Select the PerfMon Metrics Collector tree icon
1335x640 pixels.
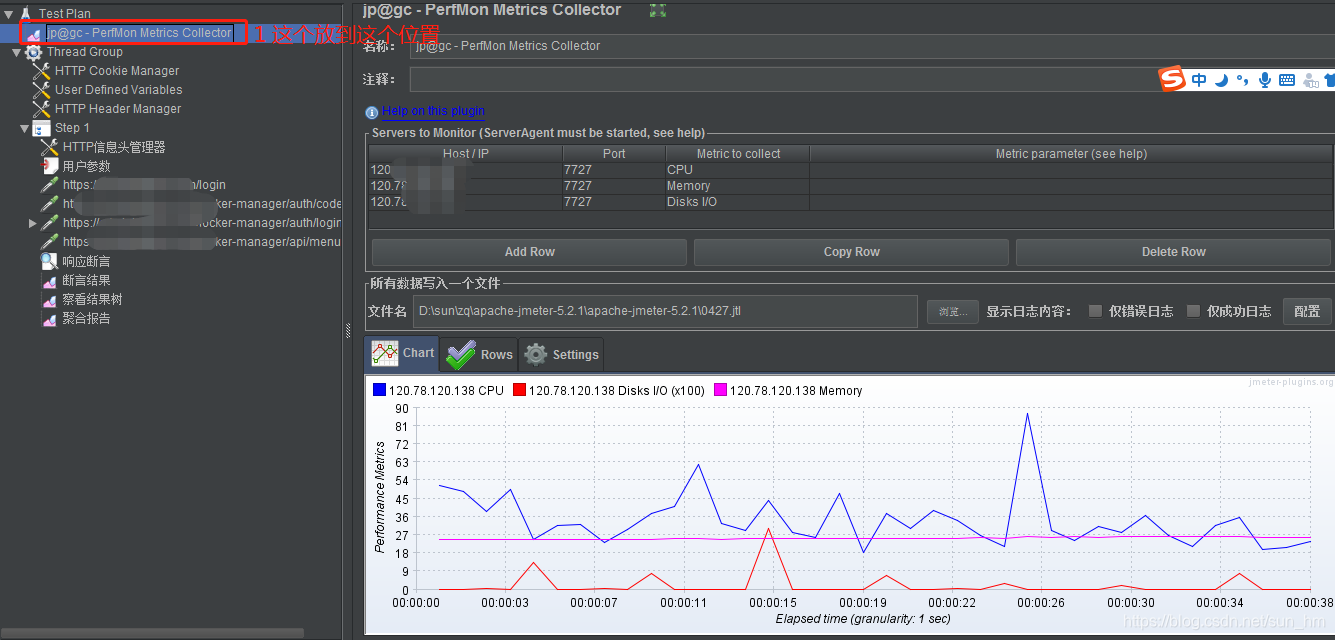pyautogui.click(x=33, y=33)
